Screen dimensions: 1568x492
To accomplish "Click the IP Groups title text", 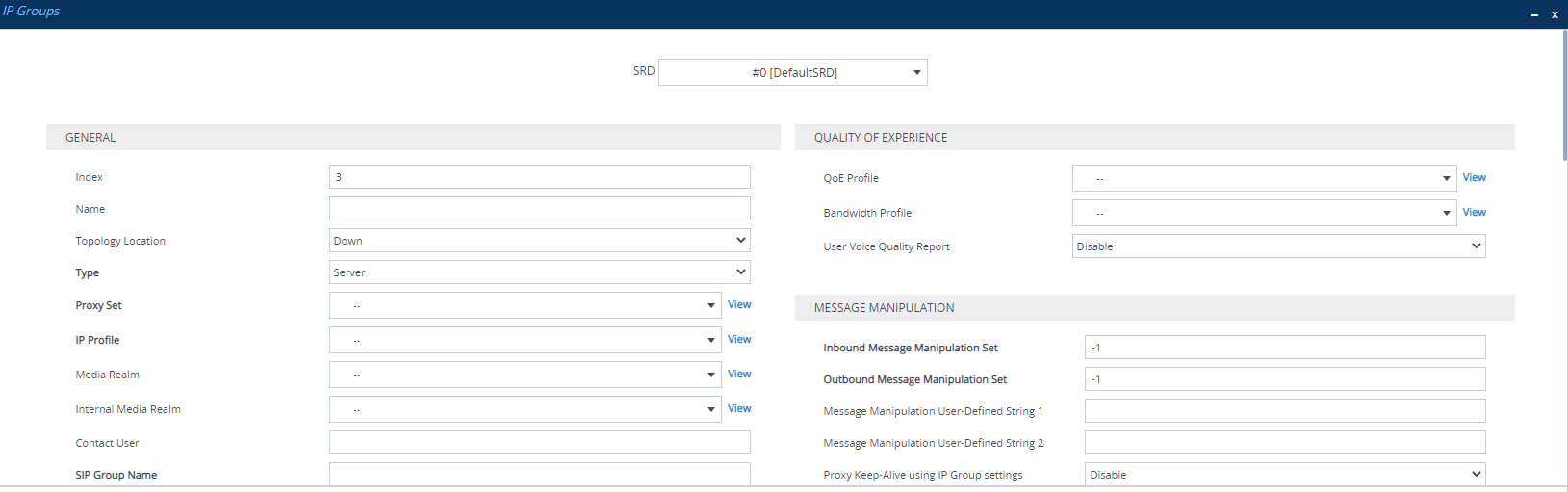I will click(x=31, y=11).
